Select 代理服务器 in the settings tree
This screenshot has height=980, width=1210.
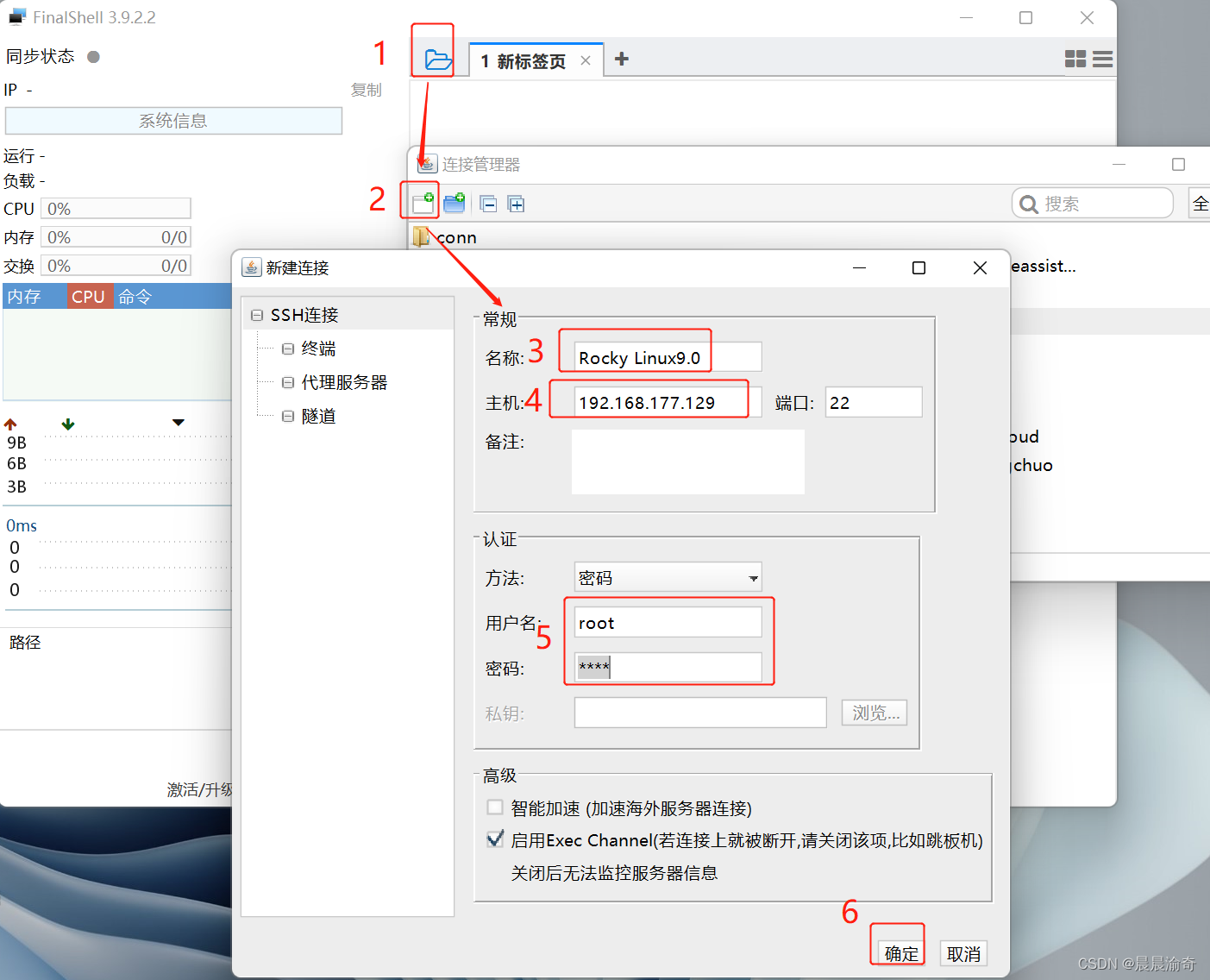click(344, 382)
